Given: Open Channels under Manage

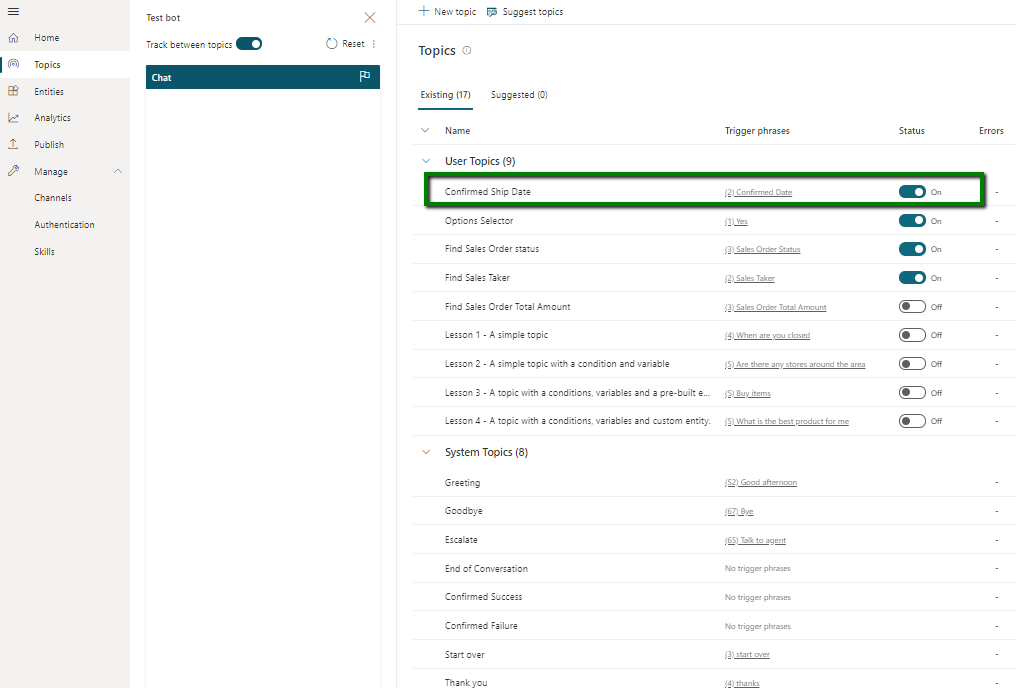Looking at the screenshot, I should pyautogui.click(x=53, y=198).
